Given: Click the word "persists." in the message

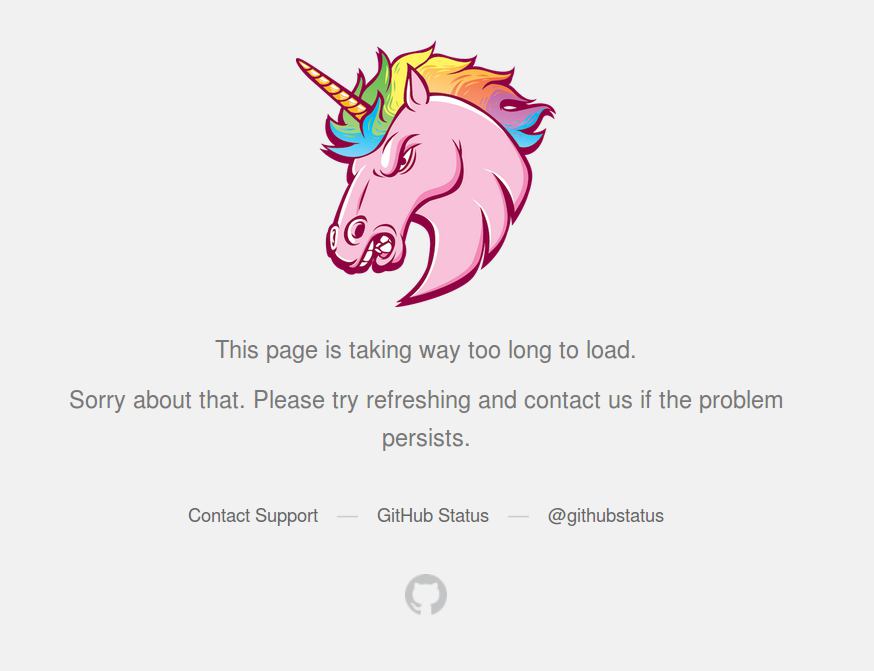Looking at the screenshot, I should click(x=426, y=439).
